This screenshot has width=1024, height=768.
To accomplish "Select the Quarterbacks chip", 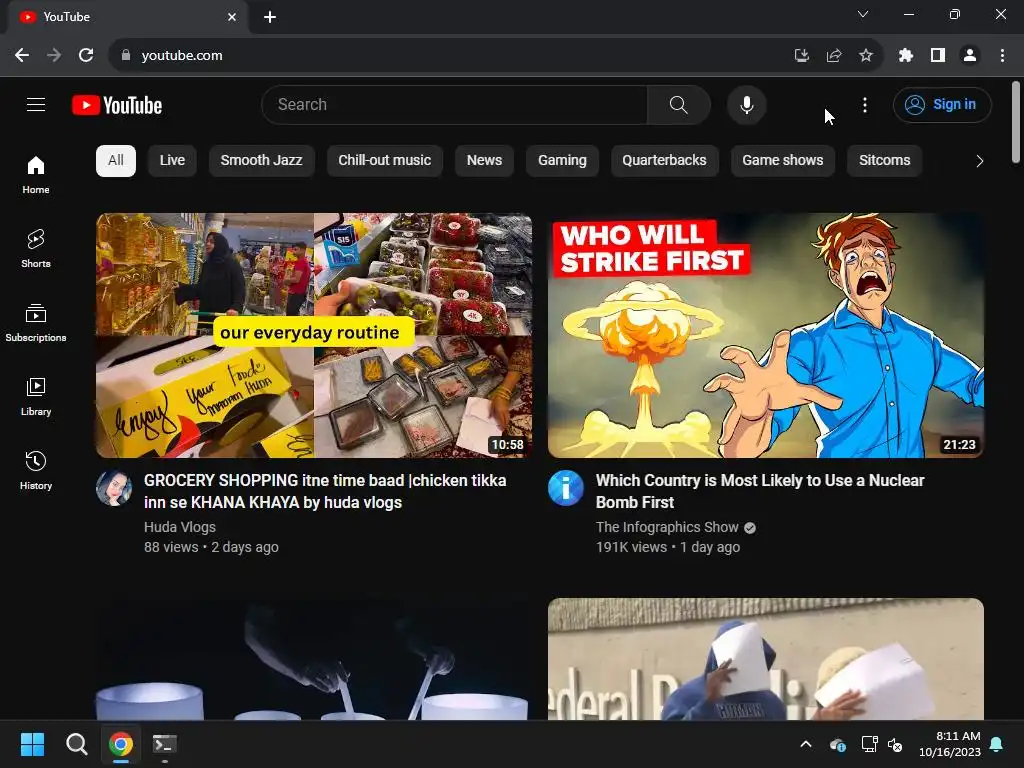I will click(664, 161).
